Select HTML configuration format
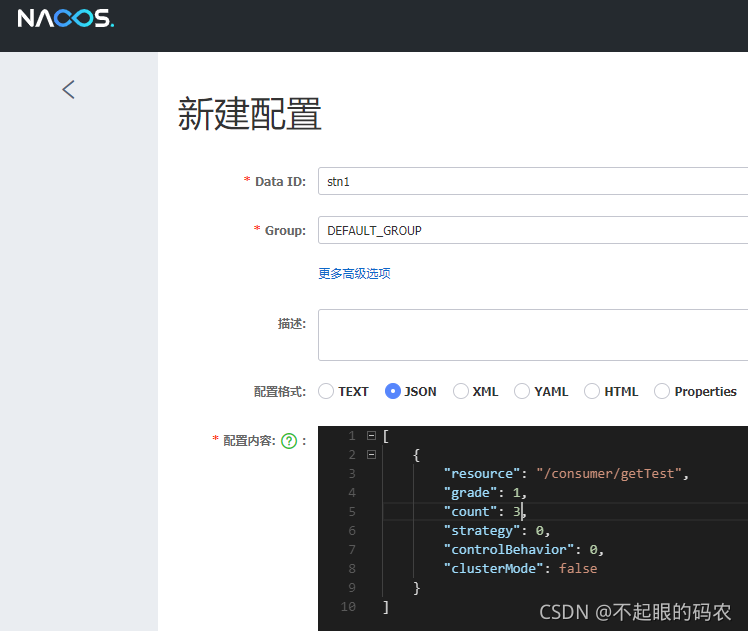Image resolution: width=748 pixels, height=631 pixels. 592,391
